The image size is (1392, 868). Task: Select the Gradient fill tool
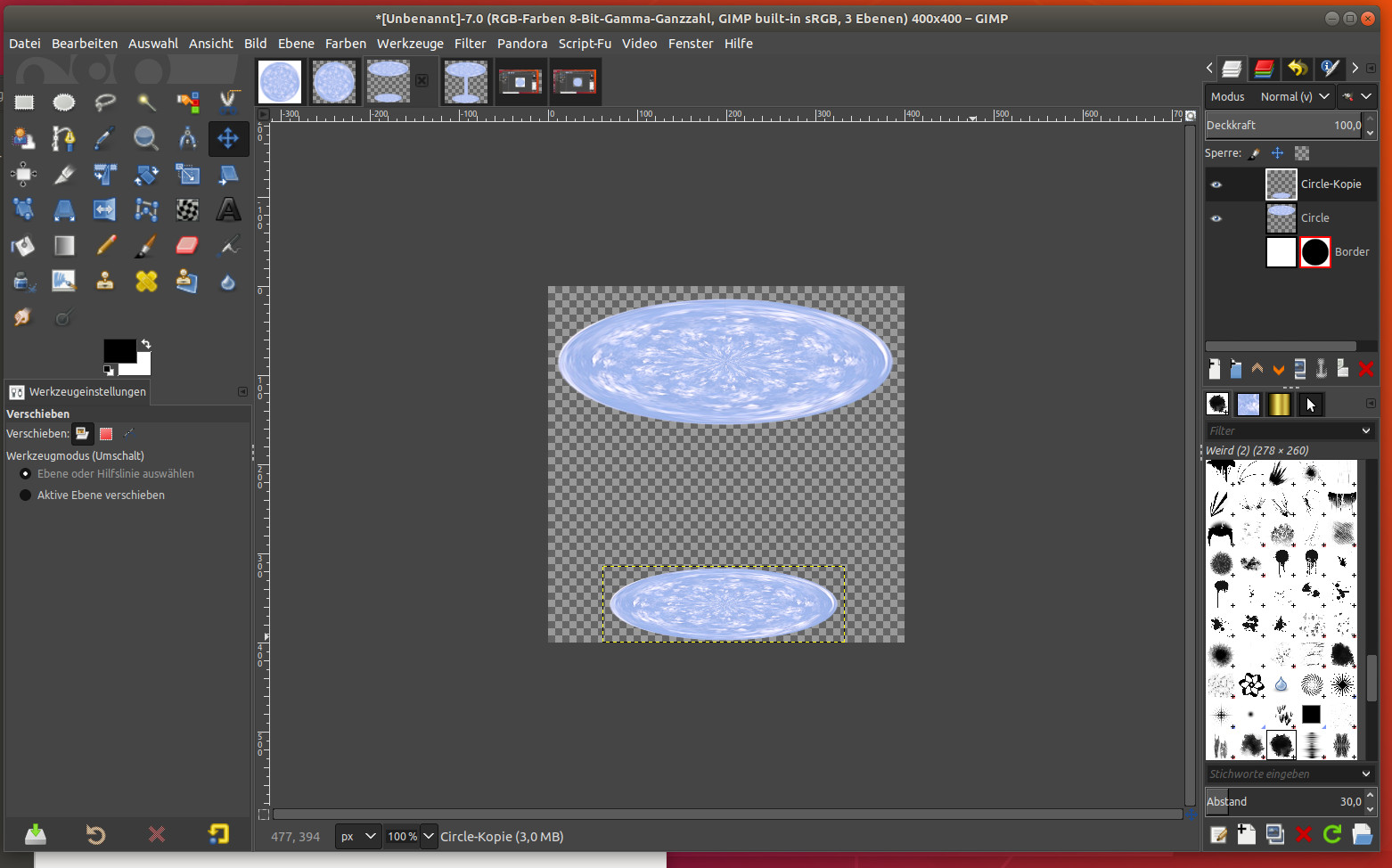tap(64, 245)
